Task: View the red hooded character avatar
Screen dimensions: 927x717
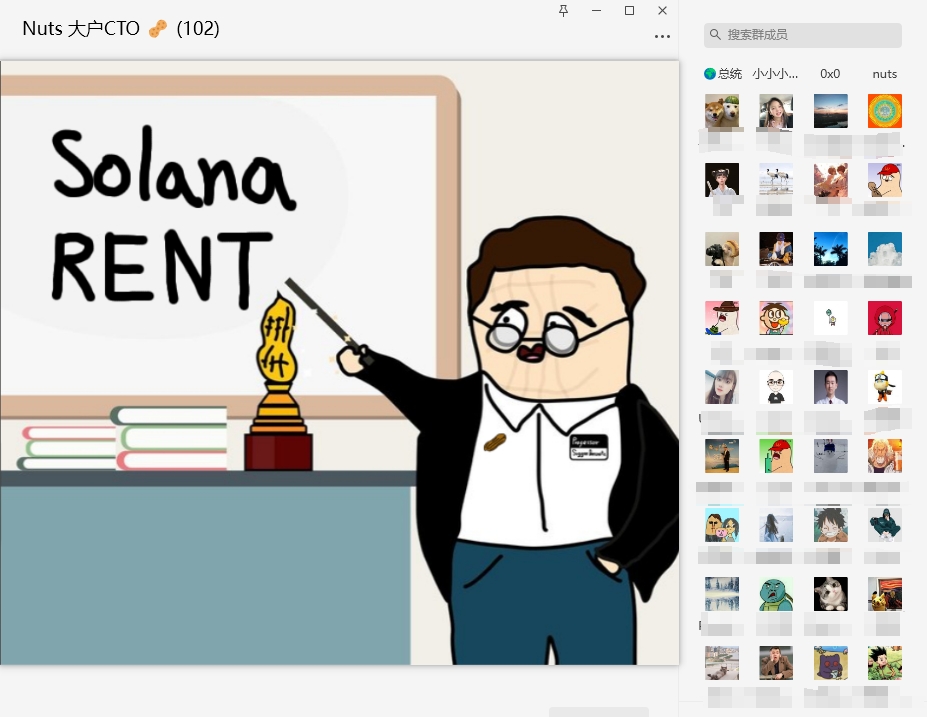Action: pyautogui.click(x=885, y=318)
